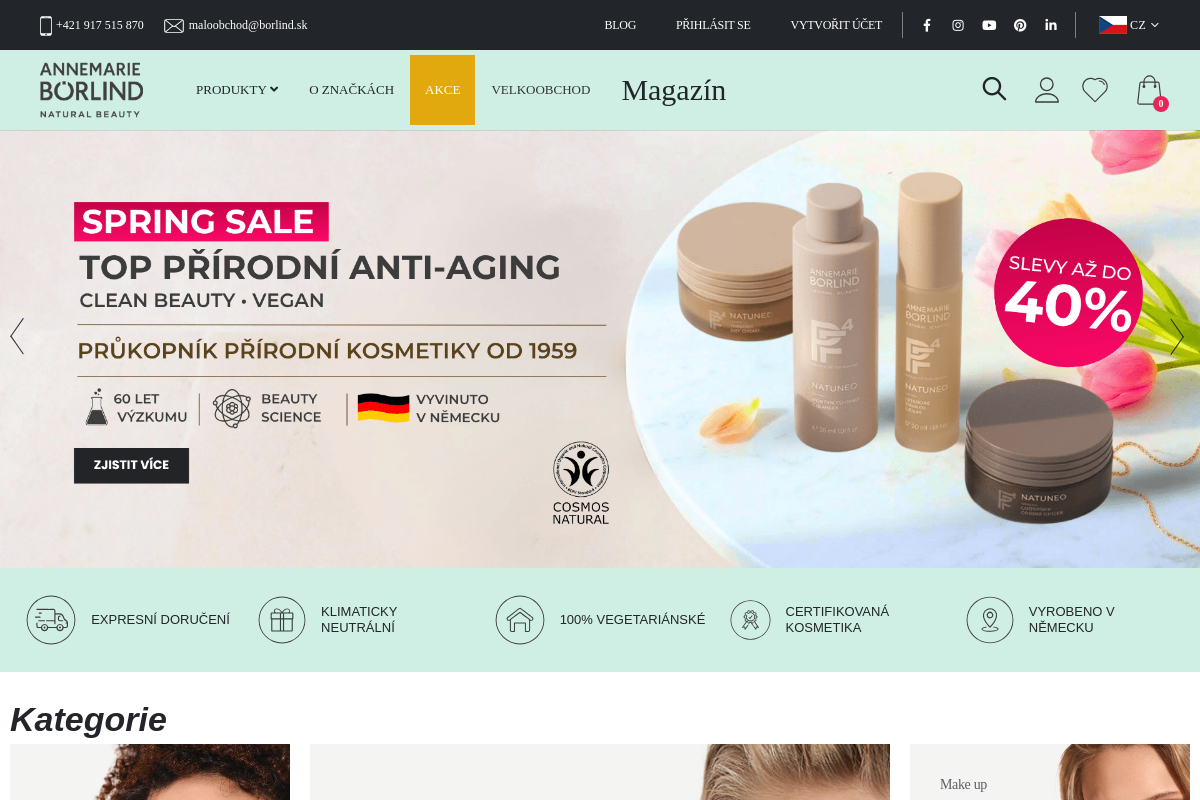Open the AKCE menu item
Viewport: 1200px width, 800px height.
[x=442, y=90]
